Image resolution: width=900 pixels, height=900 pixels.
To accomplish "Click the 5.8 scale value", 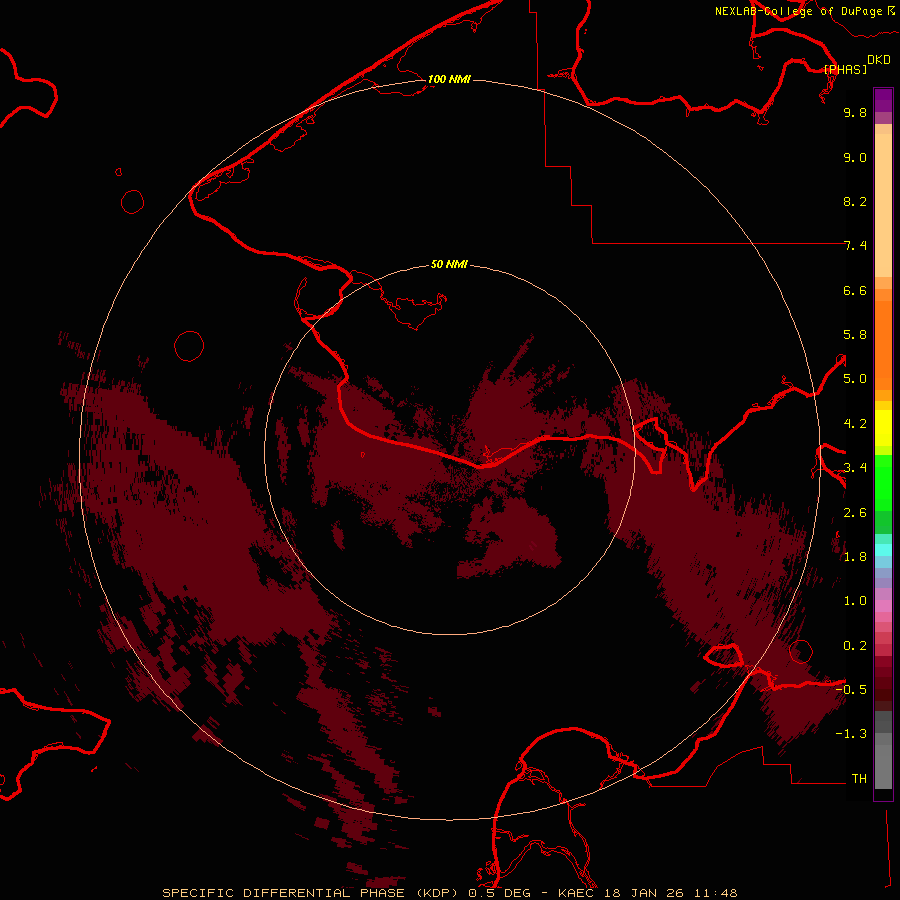I will (x=855, y=335).
